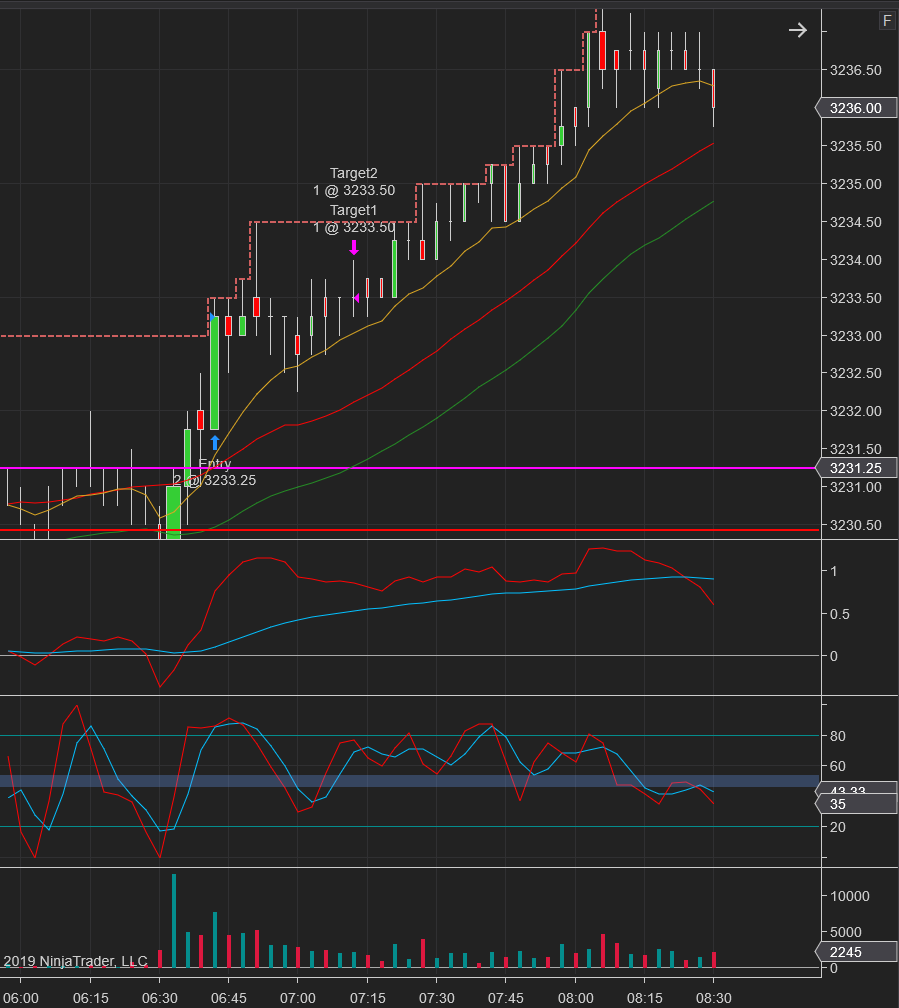The image size is (899, 1008).
Task: Click the 3231.50 price axis label
Action: click(856, 449)
